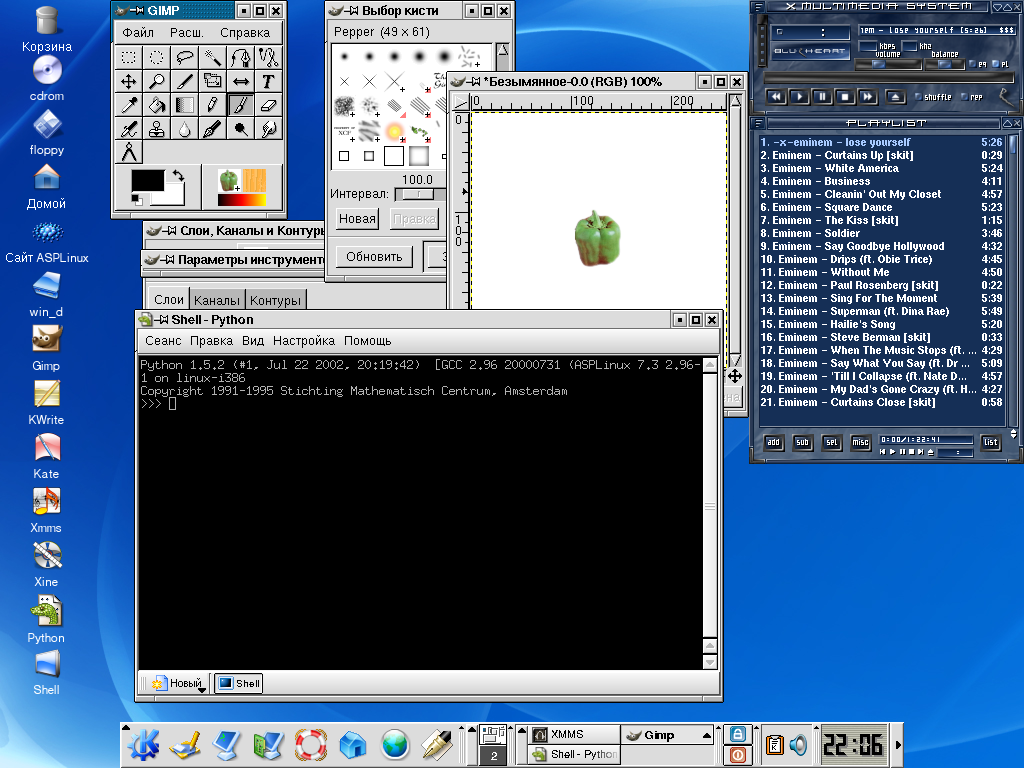Select the Ellipse Select tool in GIMP
Viewport: 1024px width, 768px height.
tap(157, 57)
